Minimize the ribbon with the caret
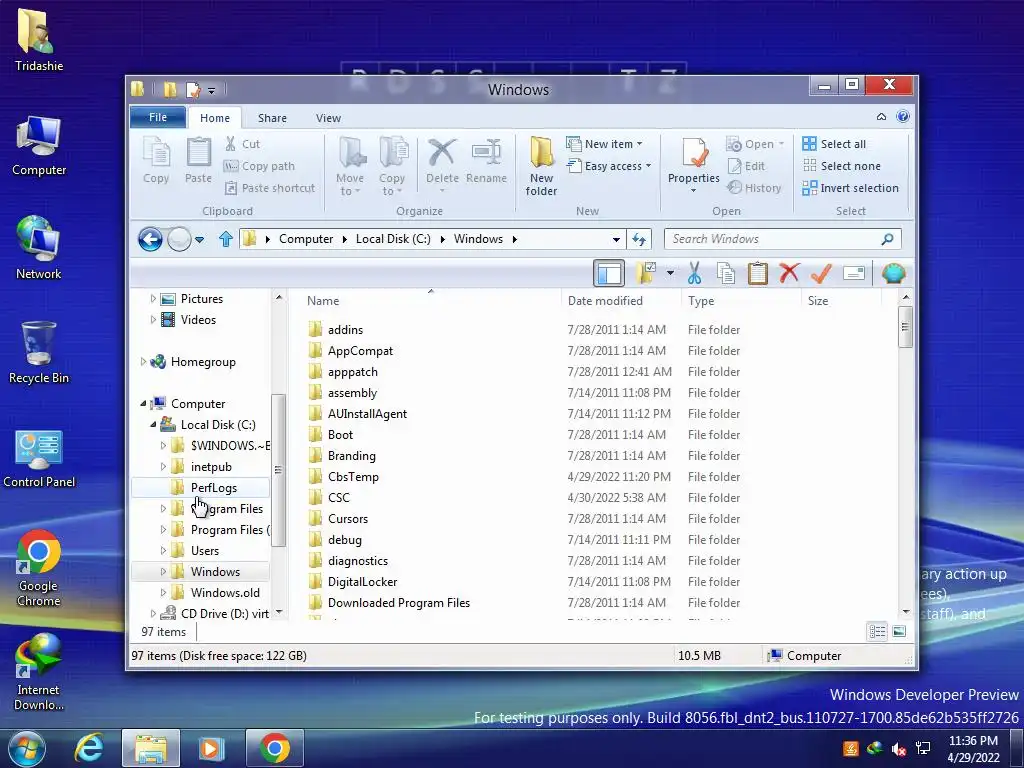 point(881,117)
